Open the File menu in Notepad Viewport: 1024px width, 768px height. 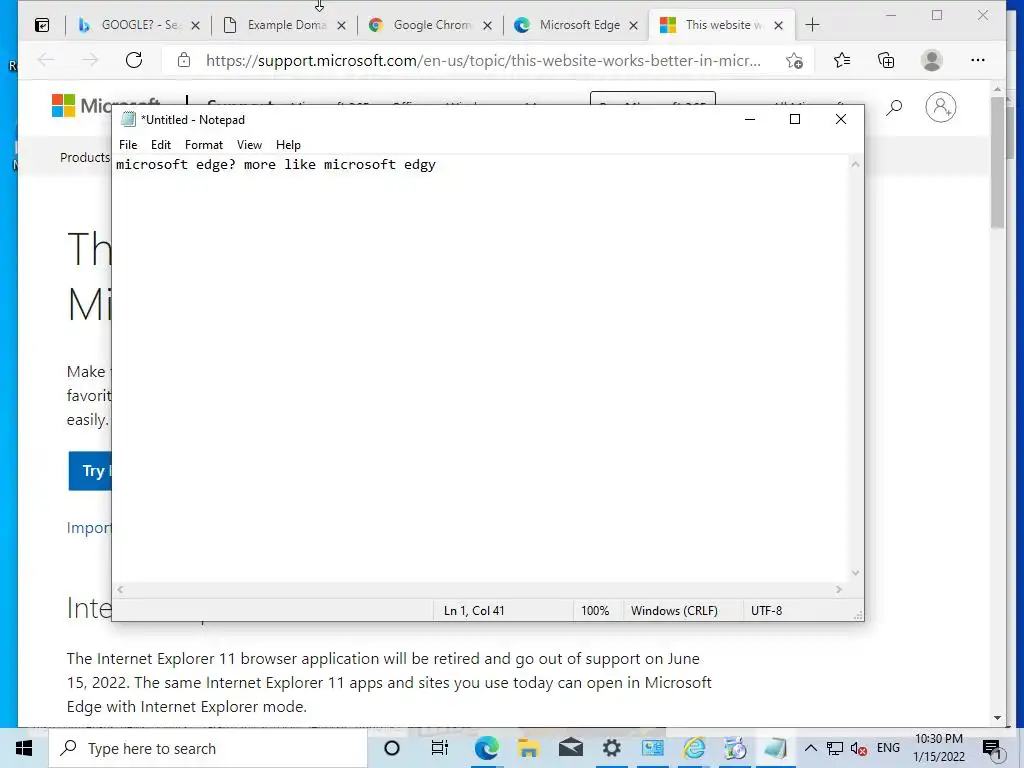click(128, 145)
